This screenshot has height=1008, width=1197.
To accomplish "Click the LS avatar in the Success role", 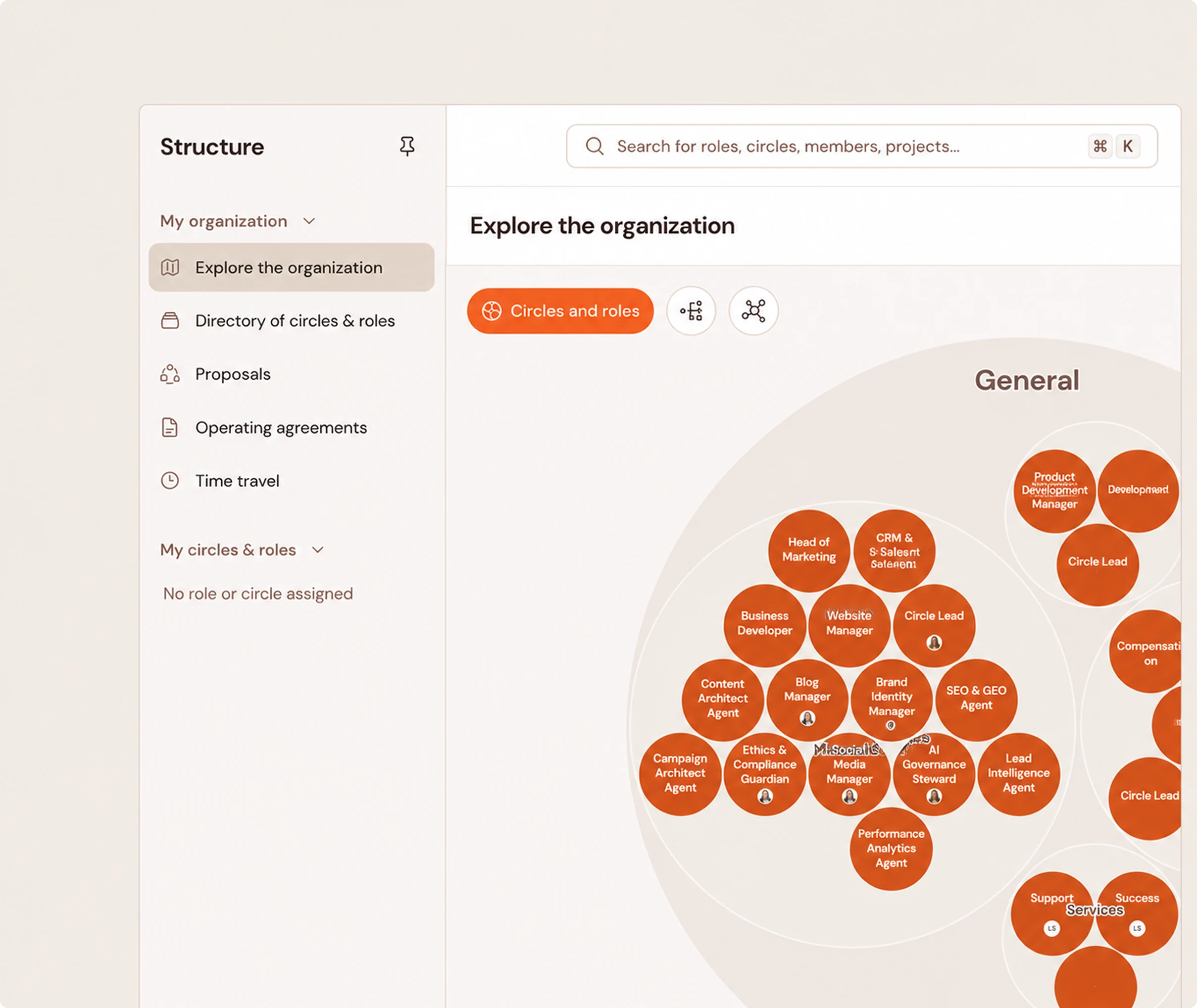I will pos(1137,928).
